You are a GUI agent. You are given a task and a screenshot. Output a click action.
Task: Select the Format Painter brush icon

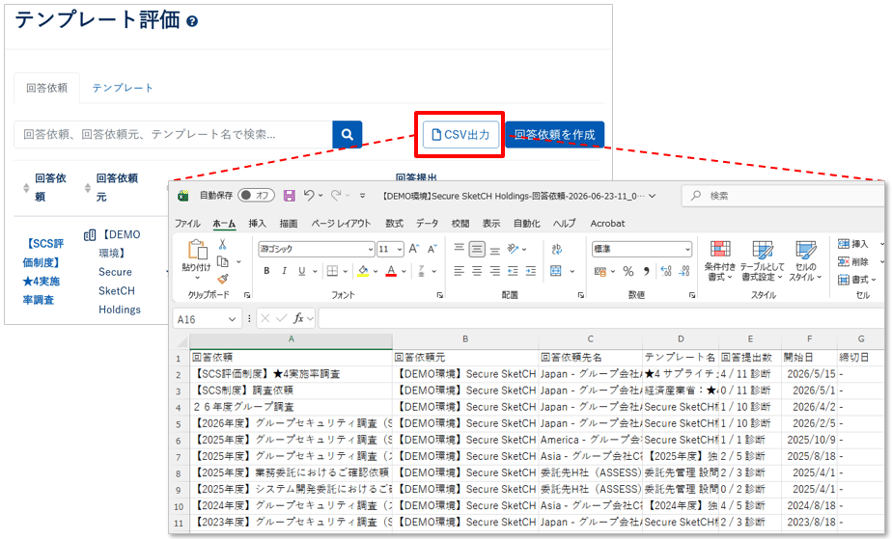pos(222,279)
